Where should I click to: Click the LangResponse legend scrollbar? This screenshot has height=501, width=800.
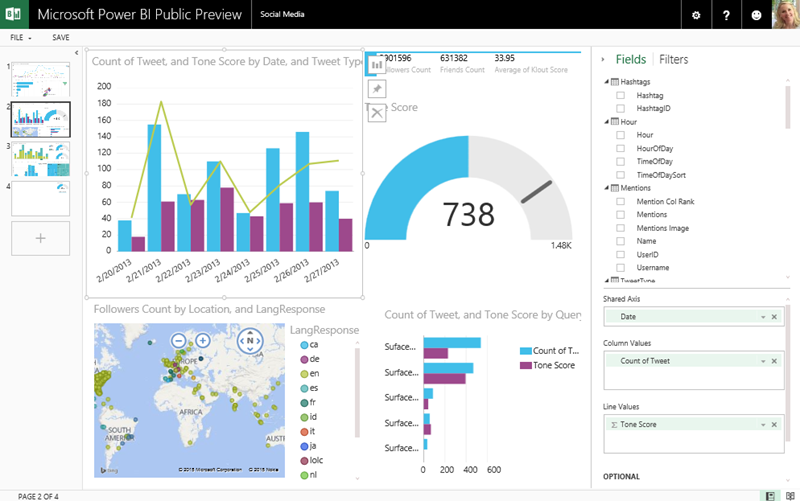click(x=357, y=393)
